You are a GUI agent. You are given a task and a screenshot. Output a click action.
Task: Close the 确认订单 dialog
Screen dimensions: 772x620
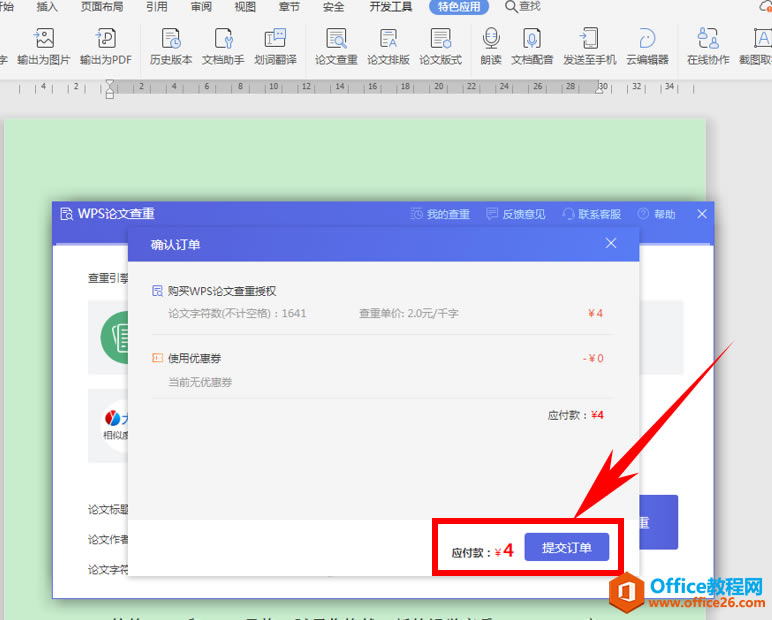pos(612,243)
